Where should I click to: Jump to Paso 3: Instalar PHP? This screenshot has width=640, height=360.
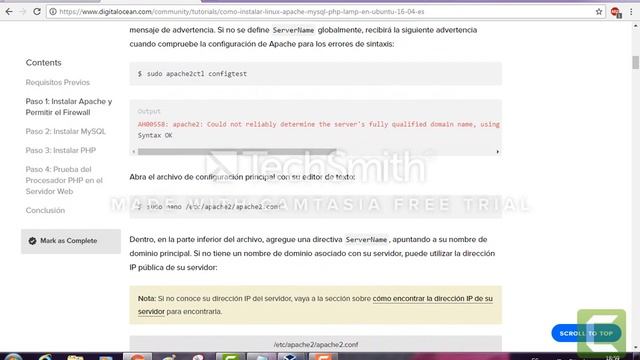coord(60,150)
